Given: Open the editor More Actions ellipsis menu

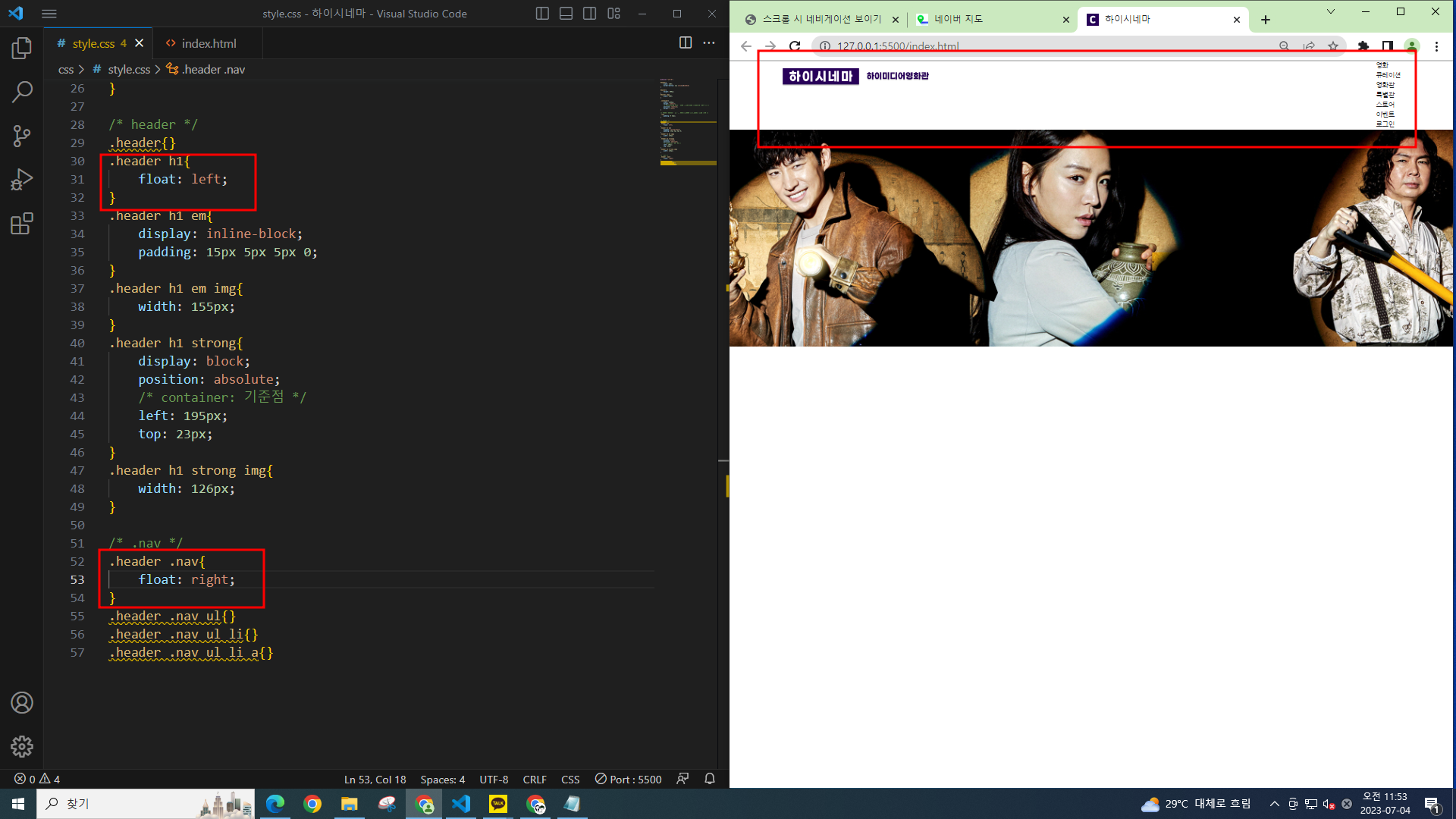Looking at the screenshot, I should (x=709, y=43).
